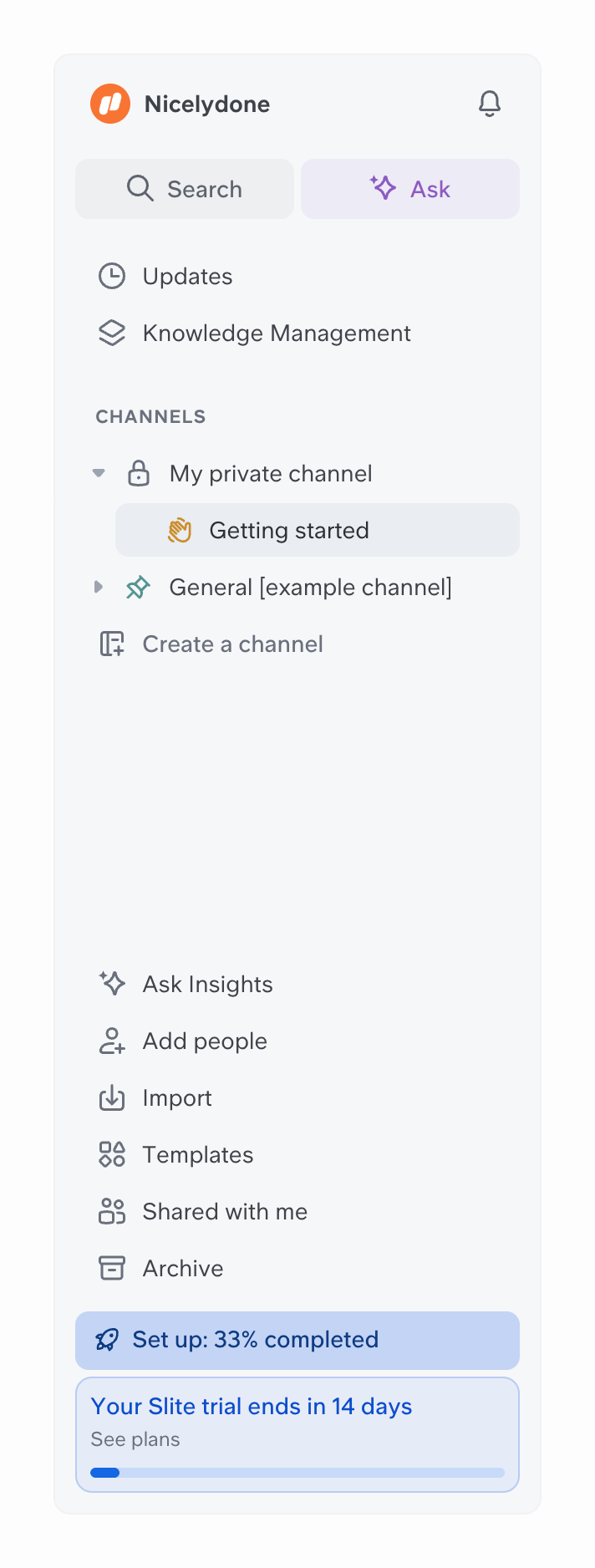This screenshot has width=595, height=1568.
Task: Click the pin icon next to General channel
Action: (x=139, y=587)
